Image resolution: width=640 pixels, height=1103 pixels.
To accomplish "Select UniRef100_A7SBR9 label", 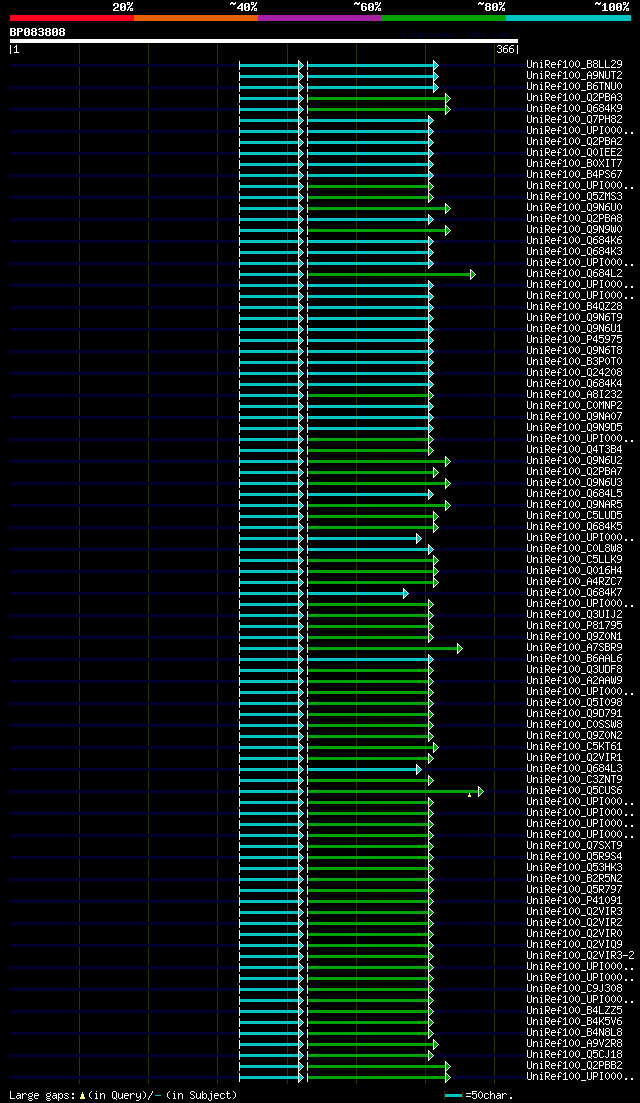I will click(574, 647).
